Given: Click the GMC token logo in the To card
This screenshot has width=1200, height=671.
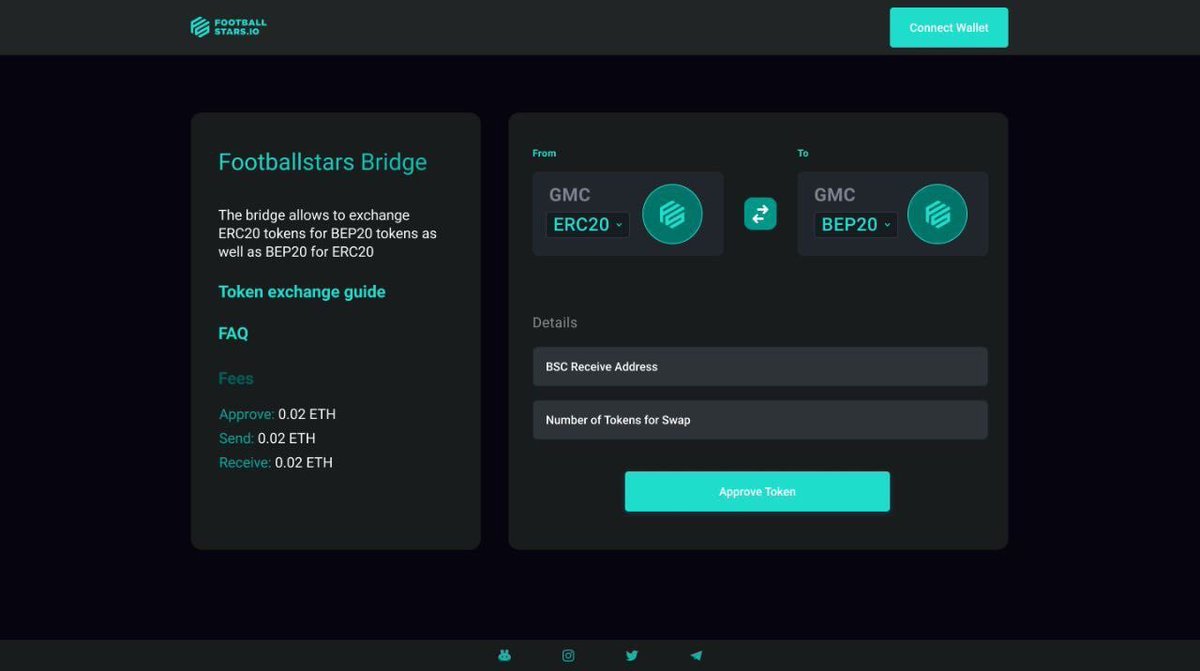Looking at the screenshot, I should click(x=937, y=214).
